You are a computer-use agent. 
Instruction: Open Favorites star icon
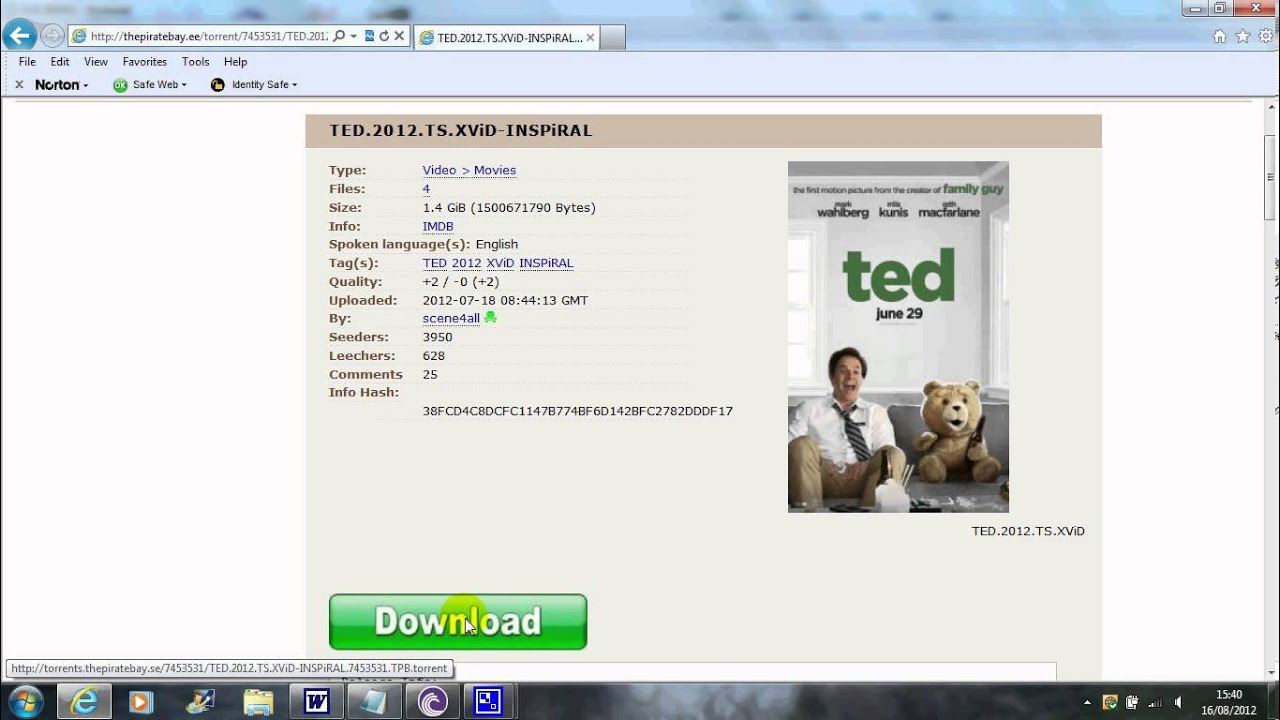1243,36
